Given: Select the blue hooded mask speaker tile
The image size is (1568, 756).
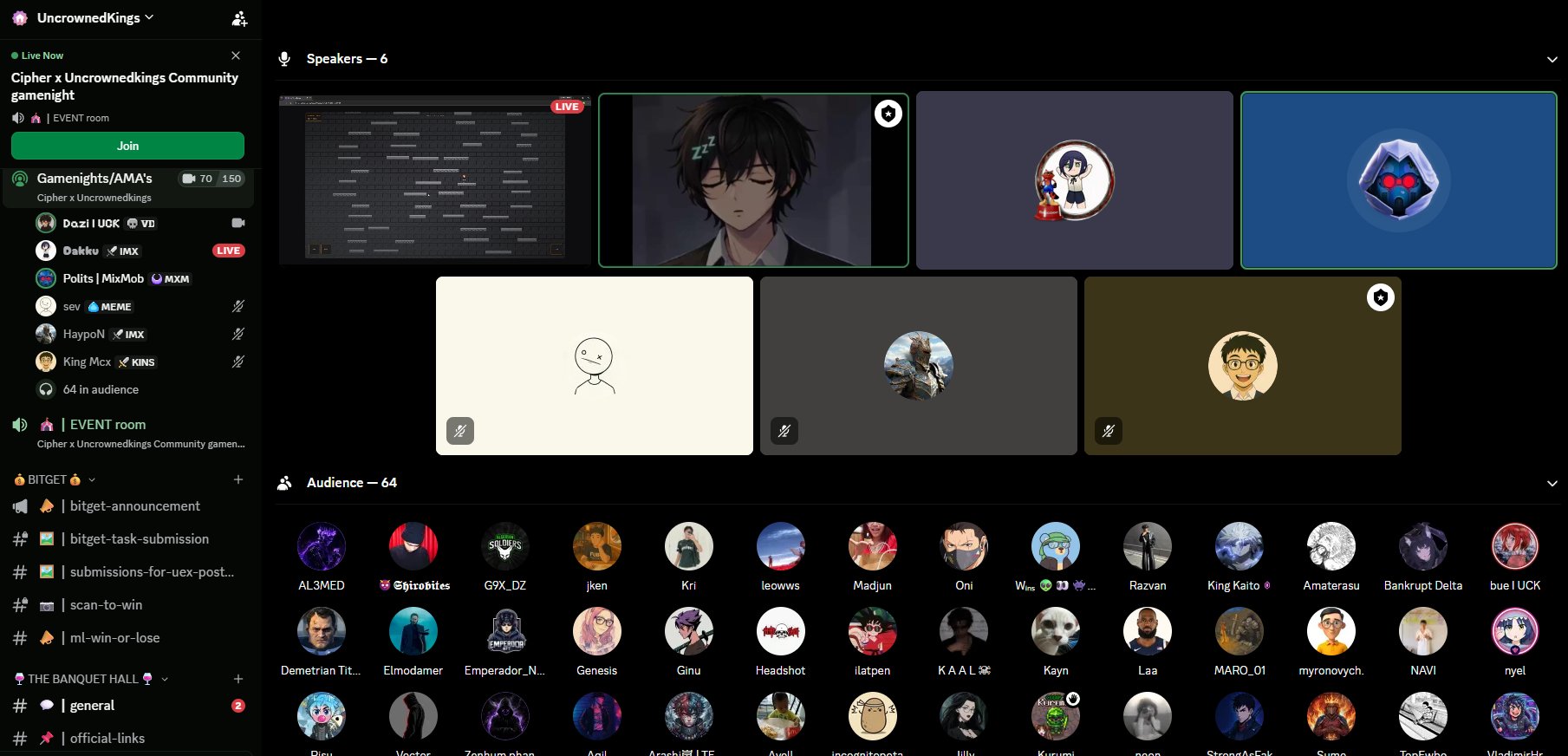Looking at the screenshot, I should [1398, 180].
